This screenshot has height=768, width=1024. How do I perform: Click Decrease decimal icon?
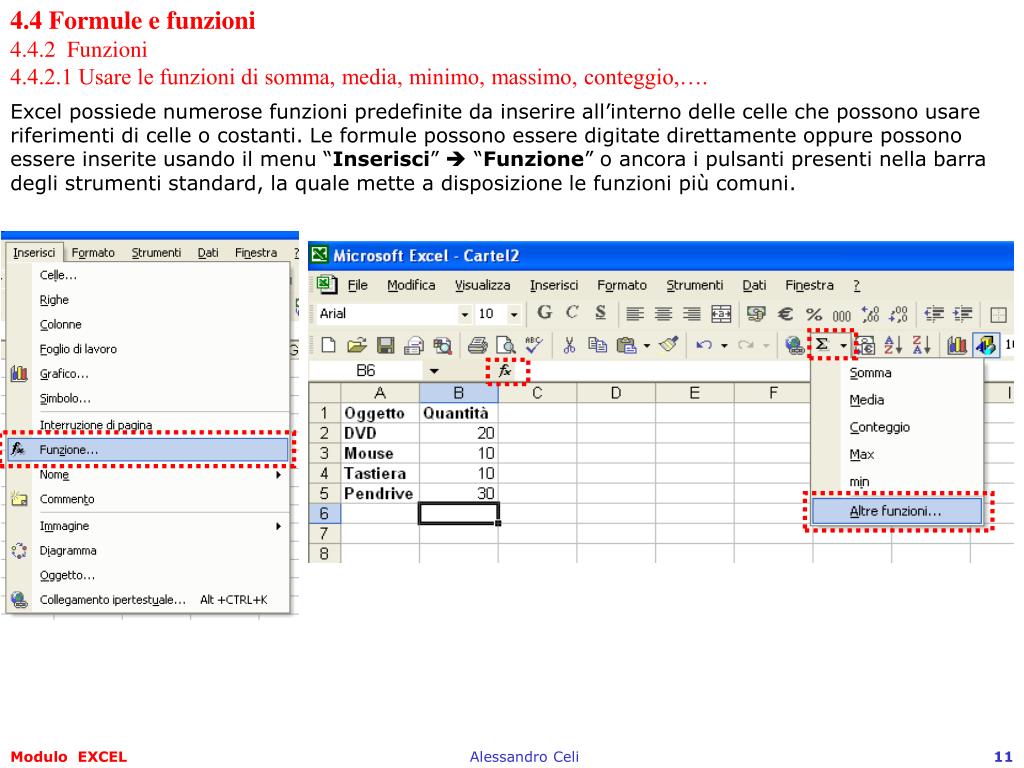899,314
